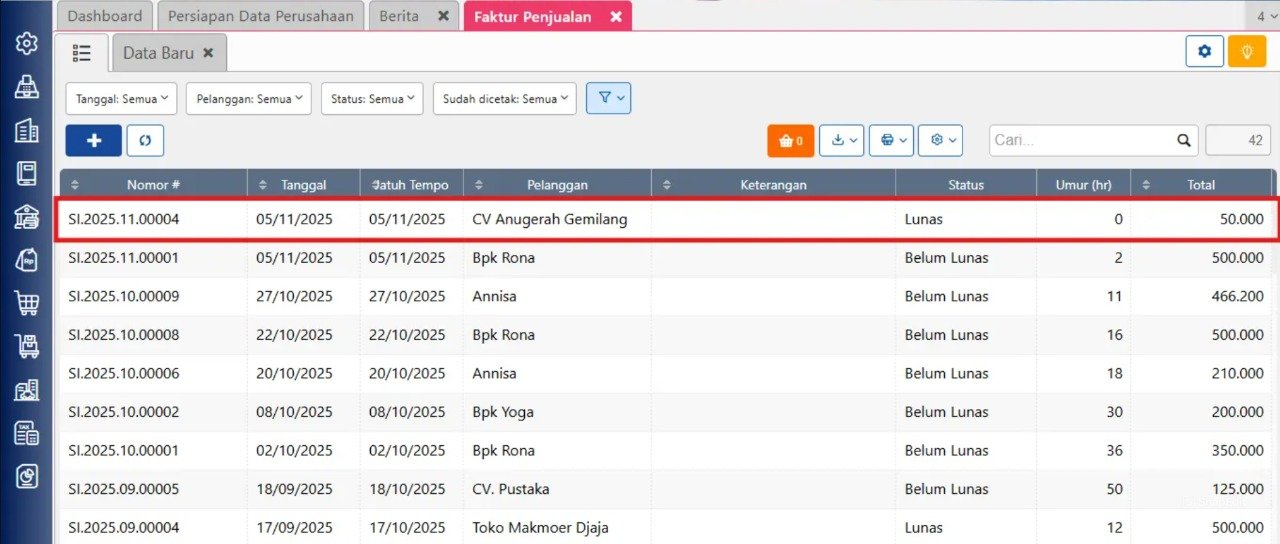This screenshot has width=1280, height=544.
Task: Open the Data Baru sub-tab
Action: pyautogui.click(x=169, y=53)
